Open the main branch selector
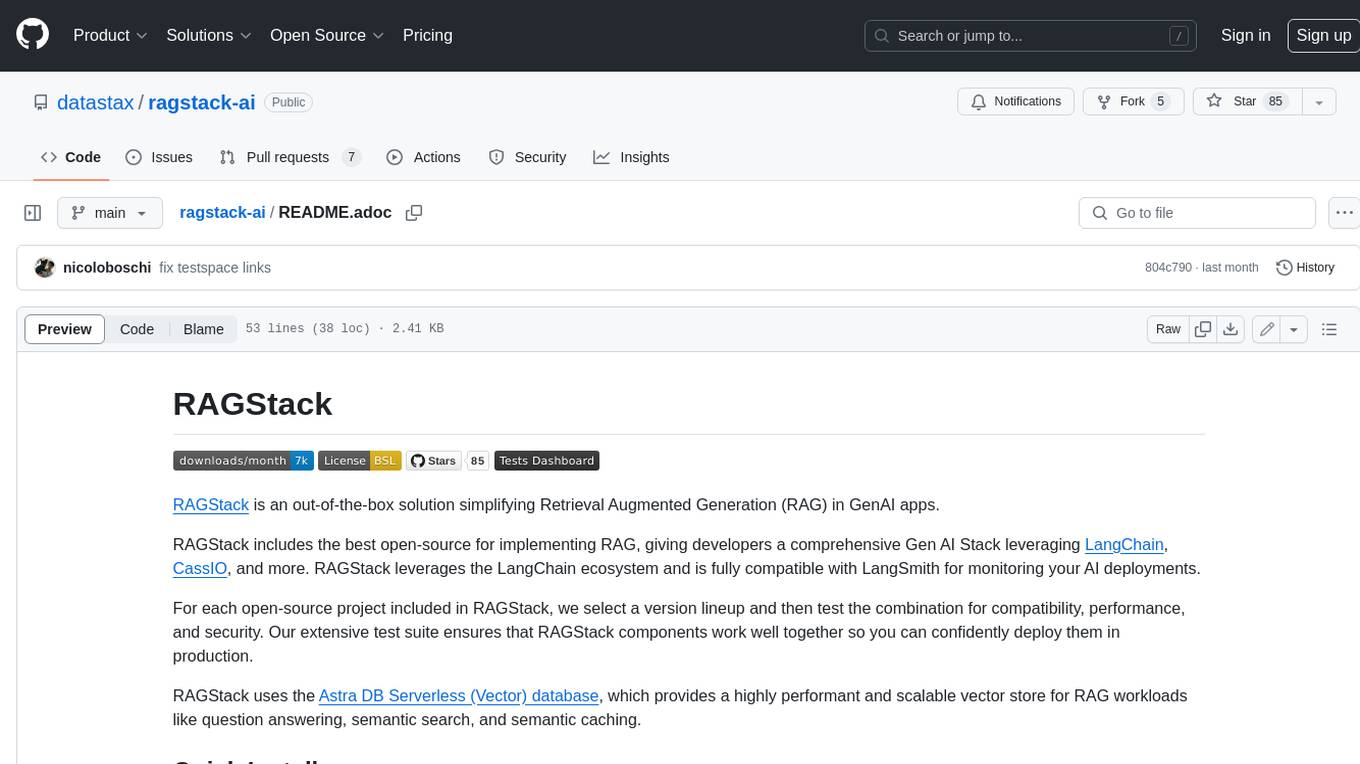Image resolution: width=1360 pixels, height=764 pixels. click(109, 213)
